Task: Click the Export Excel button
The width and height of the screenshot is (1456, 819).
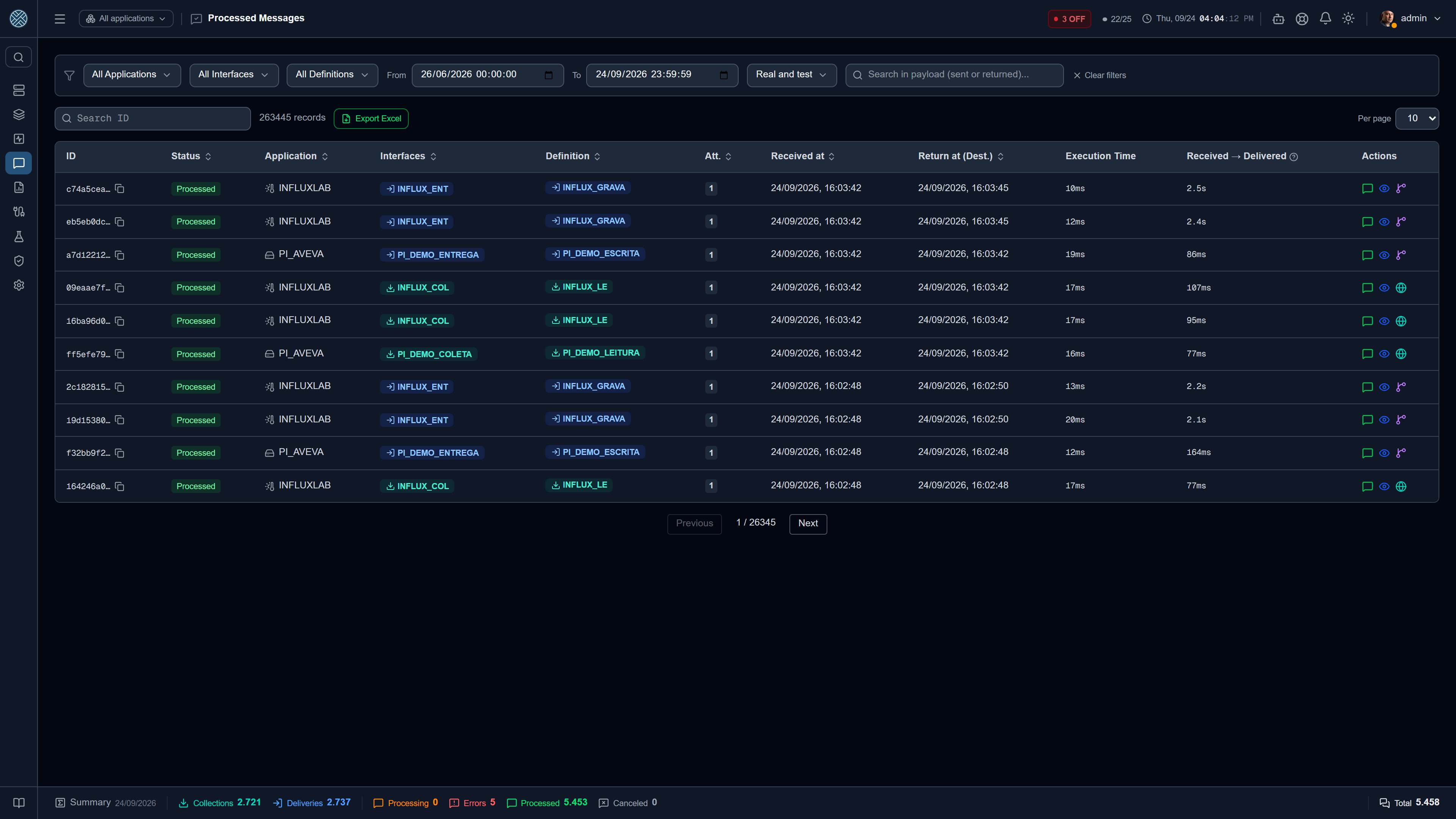Action: point(371,119)
